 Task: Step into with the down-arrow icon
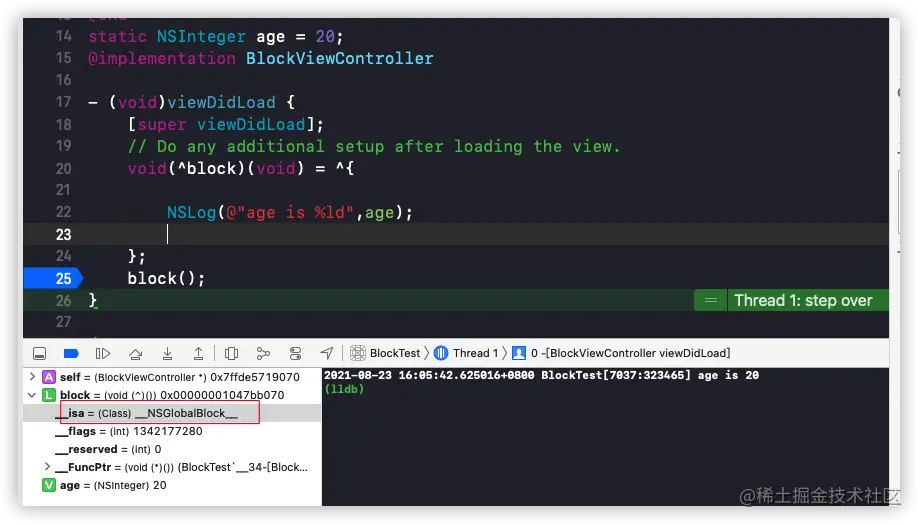click(167, 354)
